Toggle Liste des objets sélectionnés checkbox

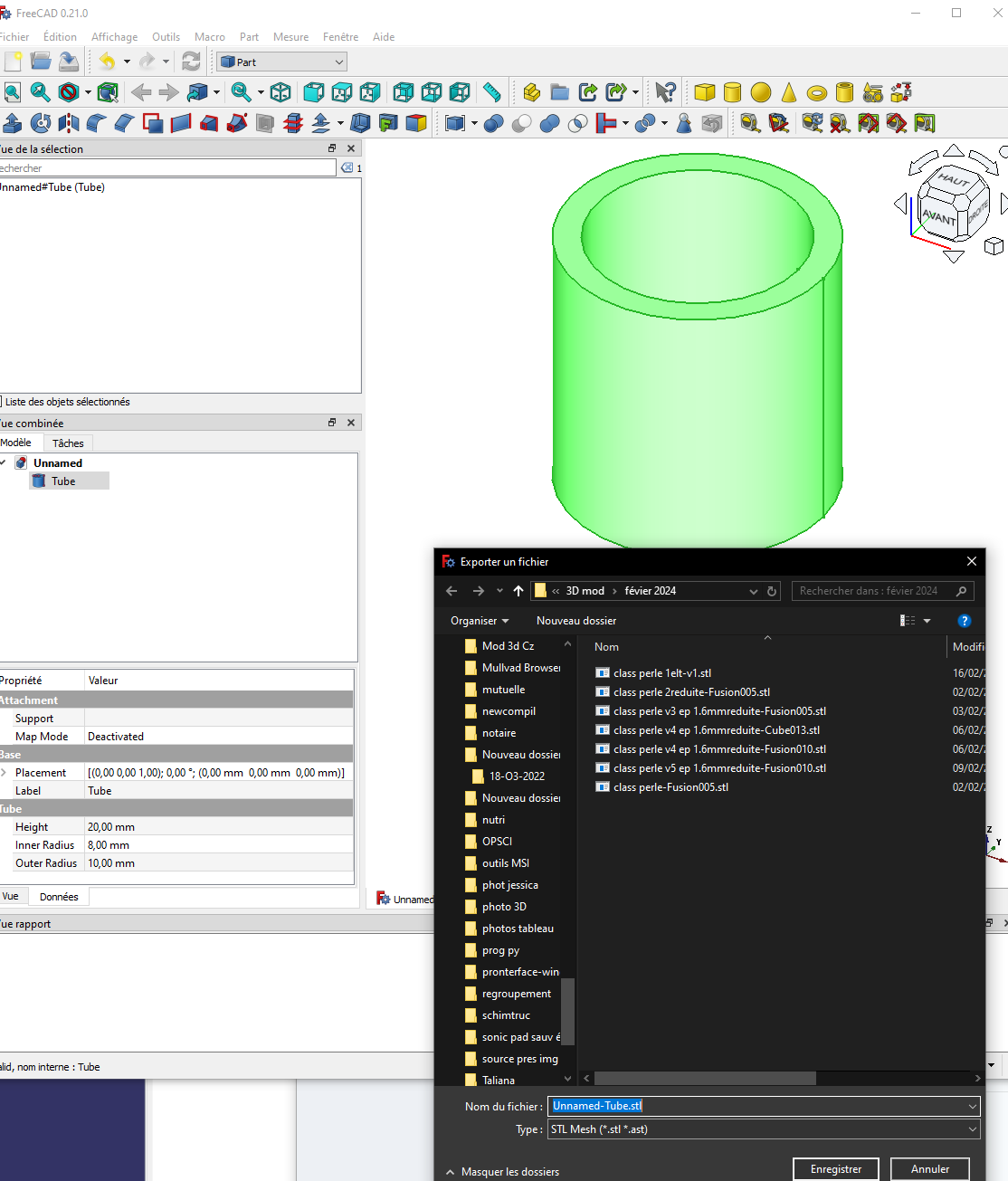pos(1,402)
